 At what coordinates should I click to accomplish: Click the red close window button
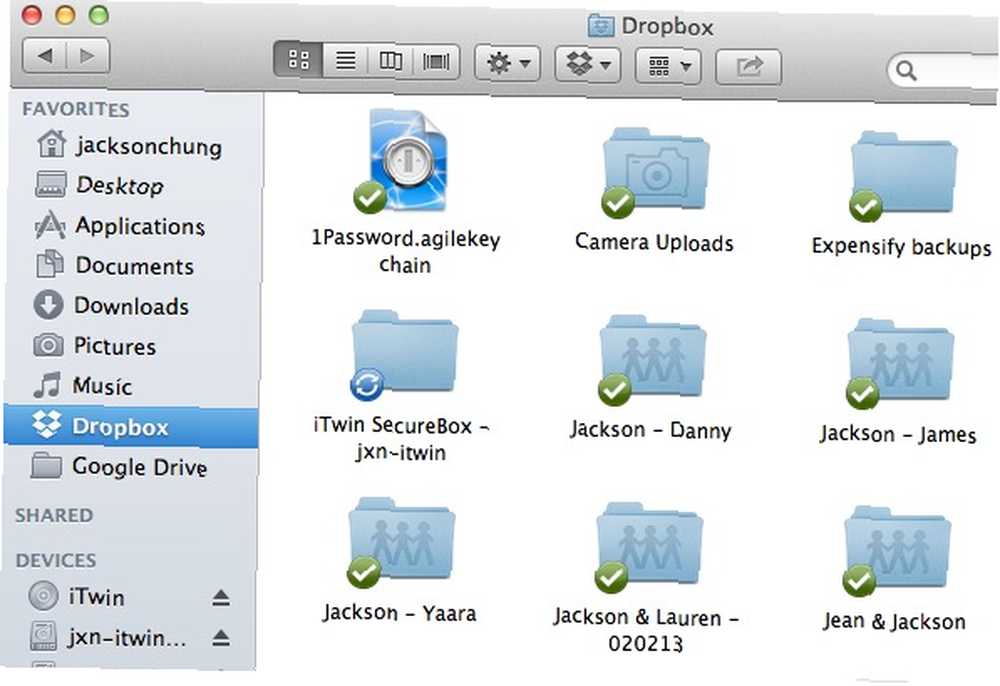32,13
